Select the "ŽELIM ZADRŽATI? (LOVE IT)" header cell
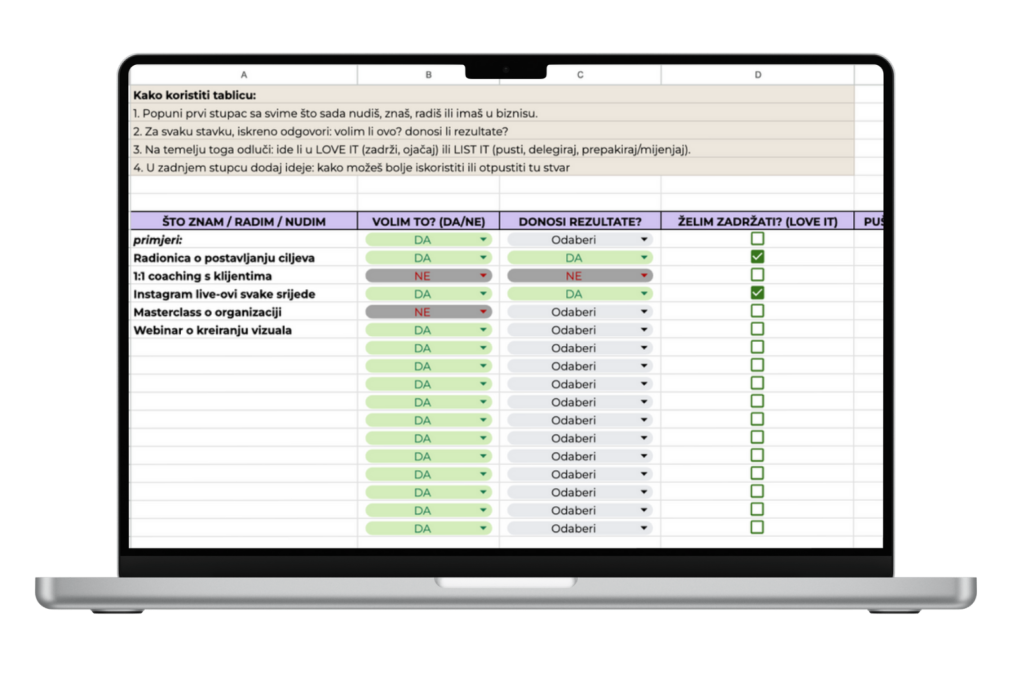 757,221
